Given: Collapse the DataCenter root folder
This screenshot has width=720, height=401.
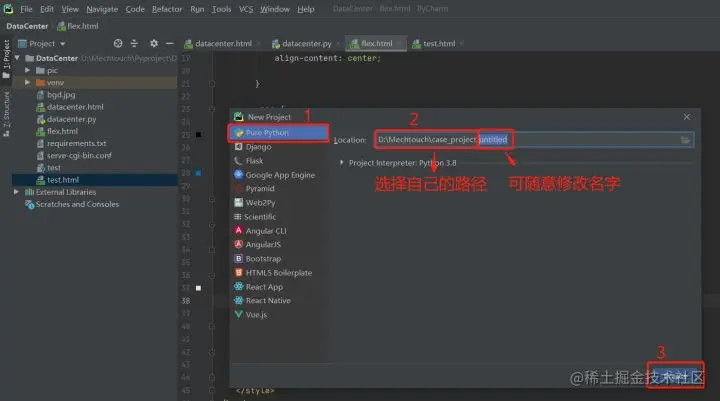Looking at the screenshot, I should [17, 58].
